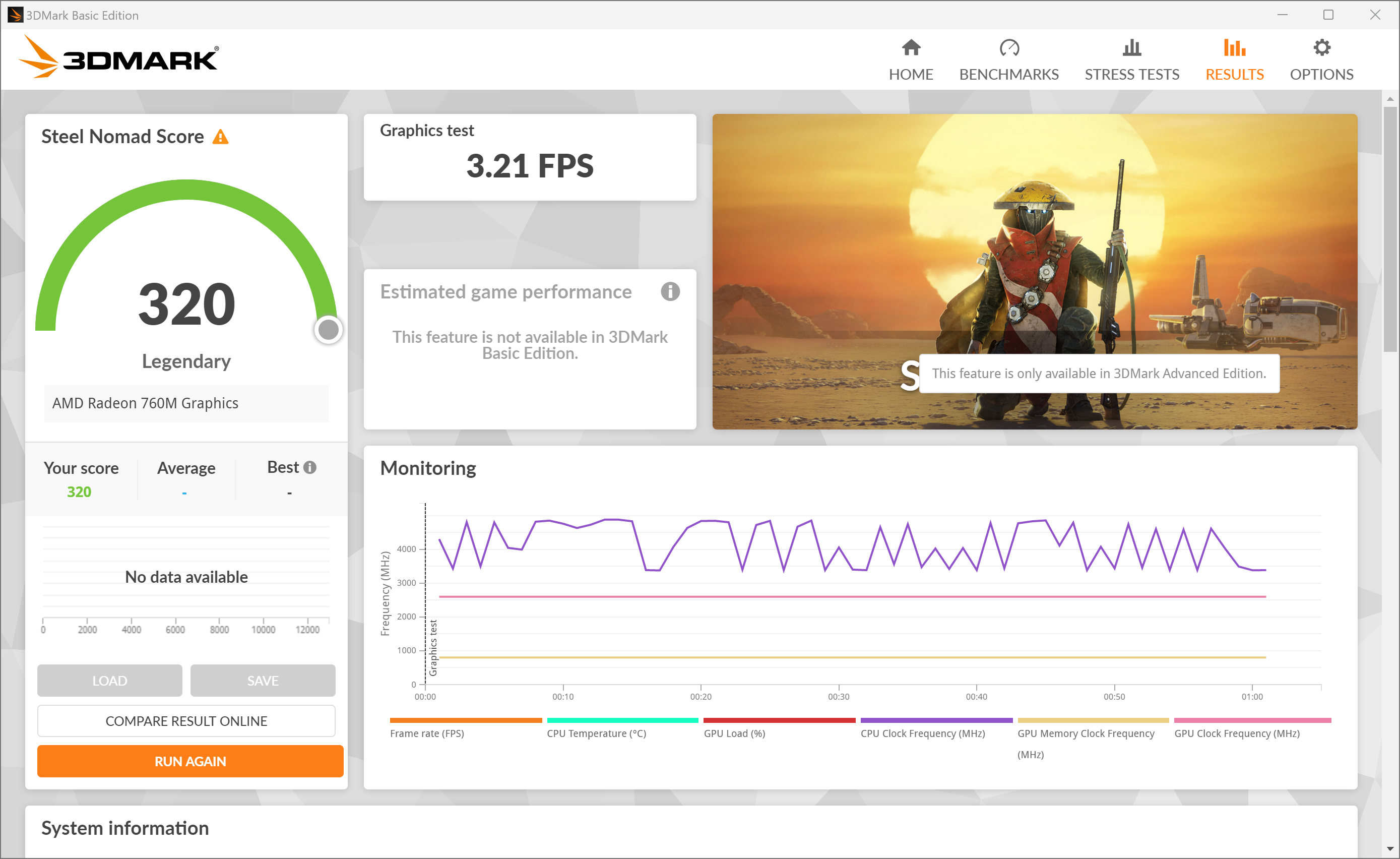This screenshot has height=859, width=1400.
Task: Click the Graphics test vertical marker label
Action: tap(433, 647)
